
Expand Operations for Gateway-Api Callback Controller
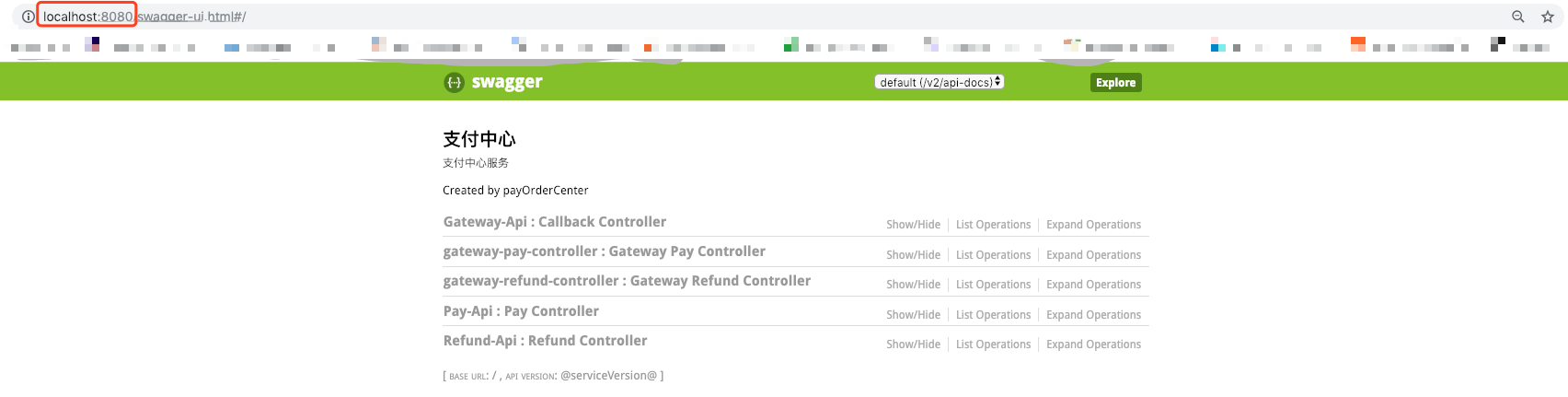(1093, 225)
